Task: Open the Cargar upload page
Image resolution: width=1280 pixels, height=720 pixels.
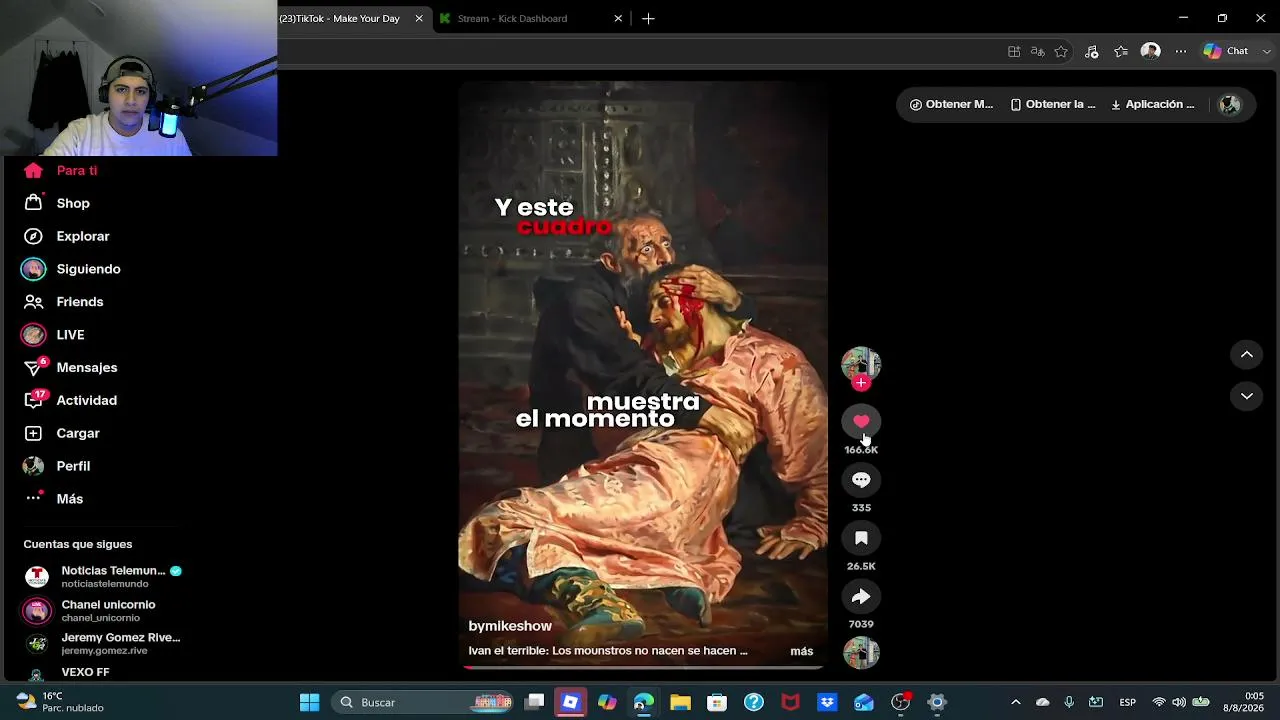Action: point(62,433)
